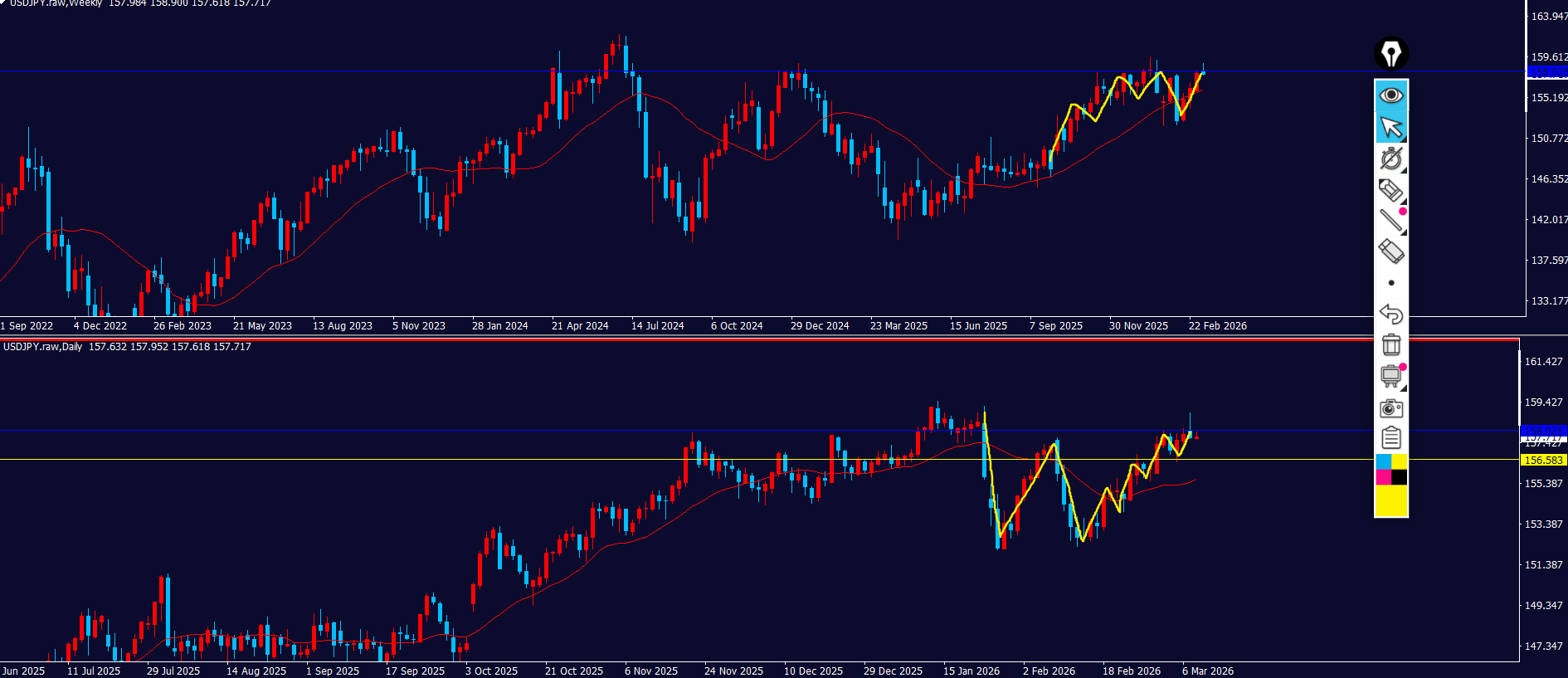
Task: Take a screenshot with the camera icon
Action: [x=1391, y=407]
